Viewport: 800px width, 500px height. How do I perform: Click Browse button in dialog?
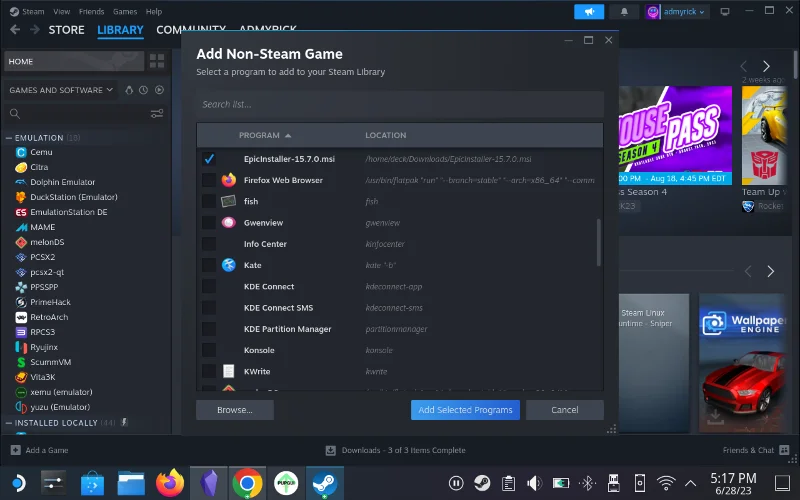click(235, 410)
